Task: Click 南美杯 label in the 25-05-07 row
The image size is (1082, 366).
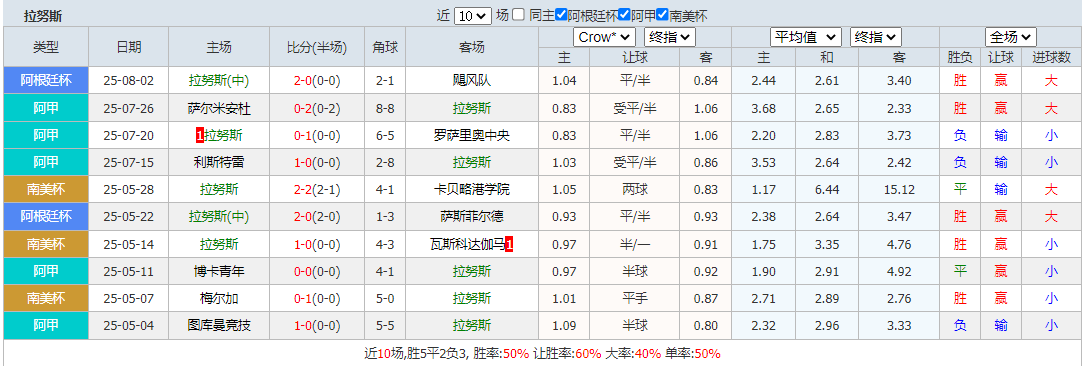Action: [x=46, y=298]
